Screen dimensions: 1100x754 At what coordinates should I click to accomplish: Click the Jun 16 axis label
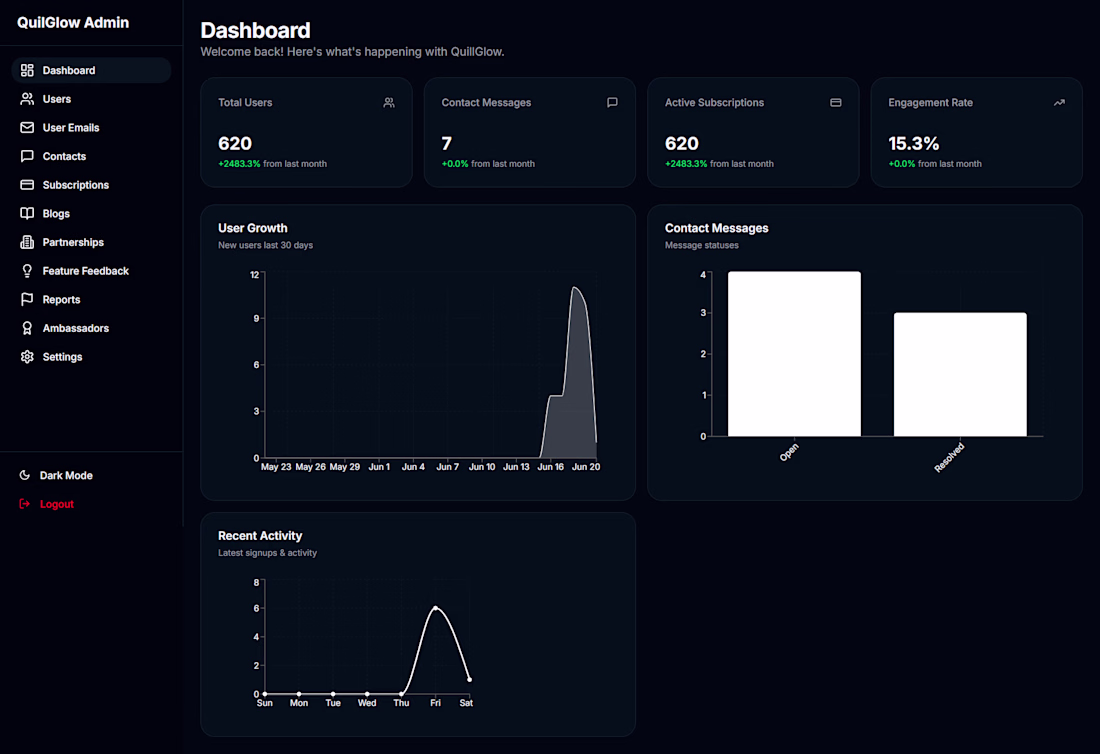pyautogui.click(x=551, y=467)
